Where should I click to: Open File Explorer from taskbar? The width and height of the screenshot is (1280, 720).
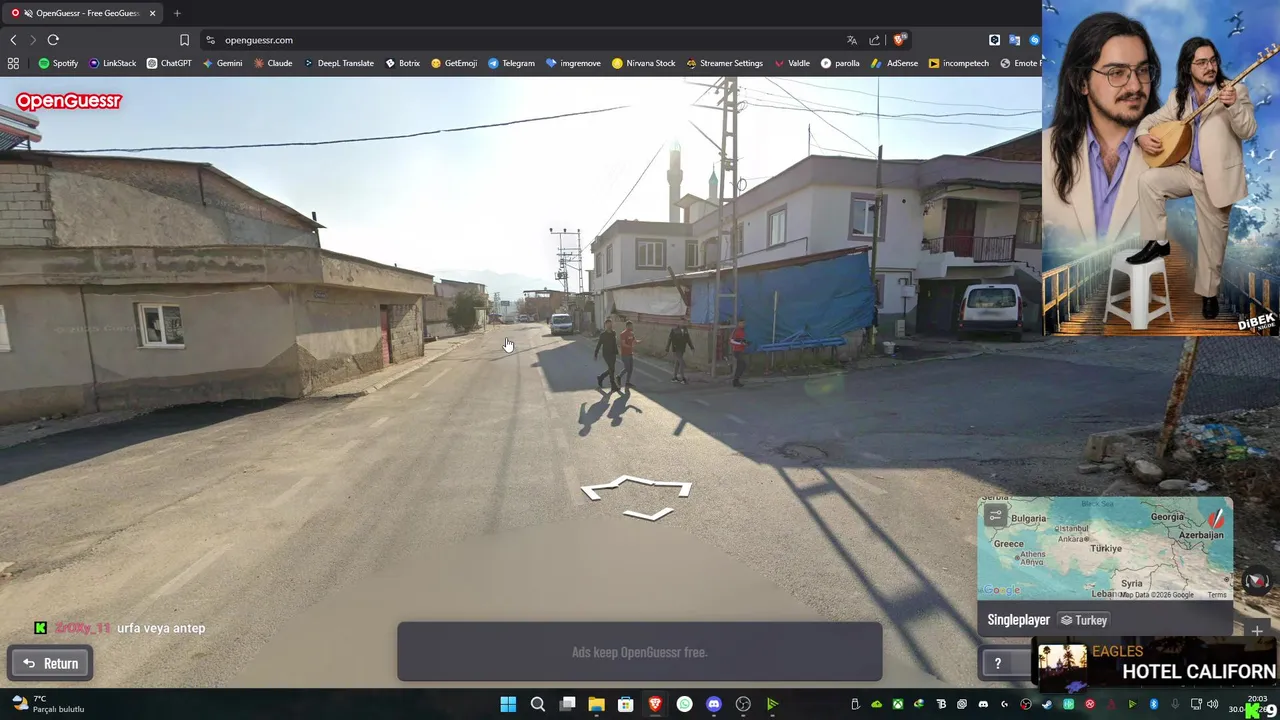tap(596, 704)
